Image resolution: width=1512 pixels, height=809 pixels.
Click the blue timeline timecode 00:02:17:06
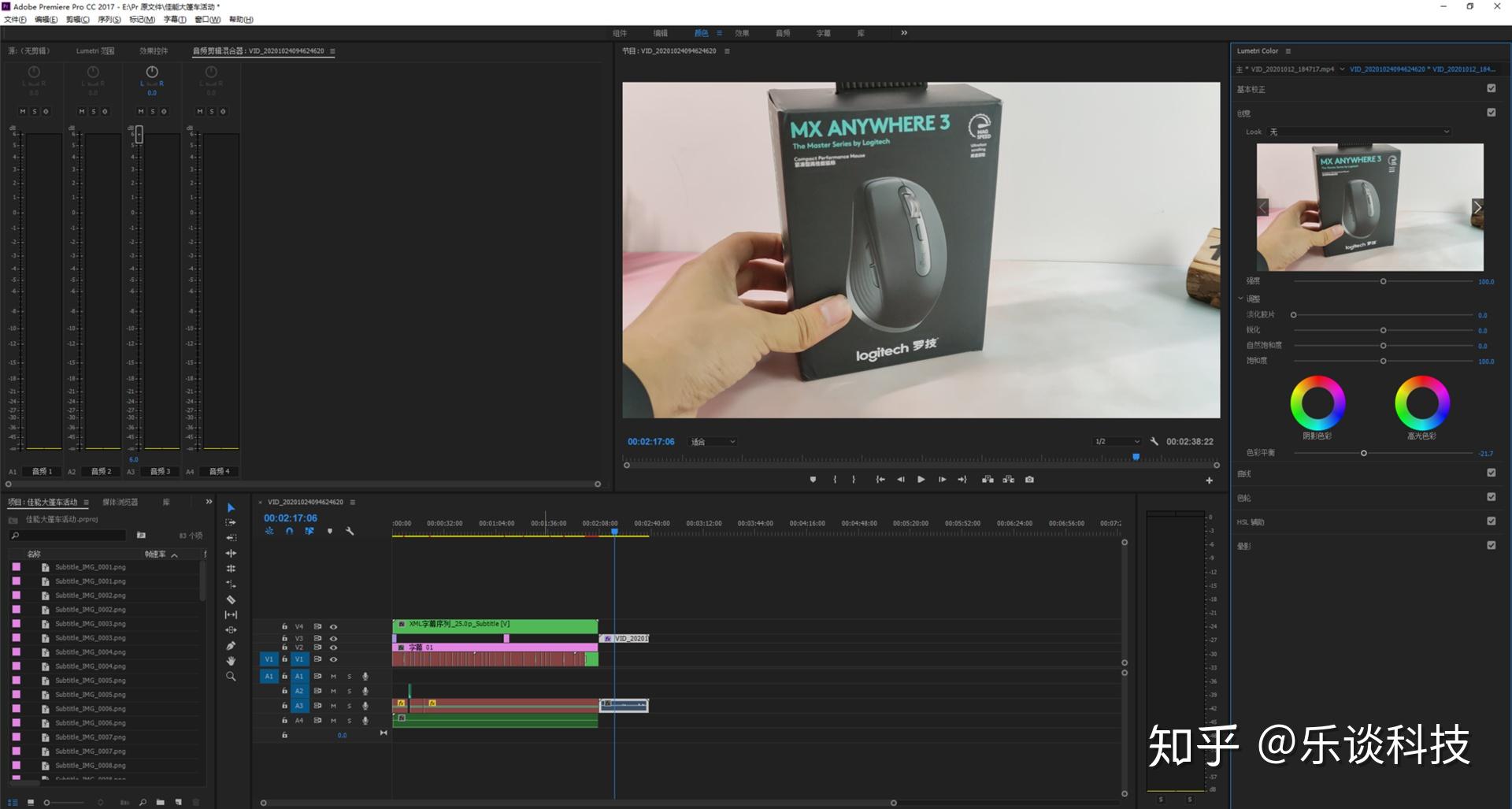pos(291,518)
